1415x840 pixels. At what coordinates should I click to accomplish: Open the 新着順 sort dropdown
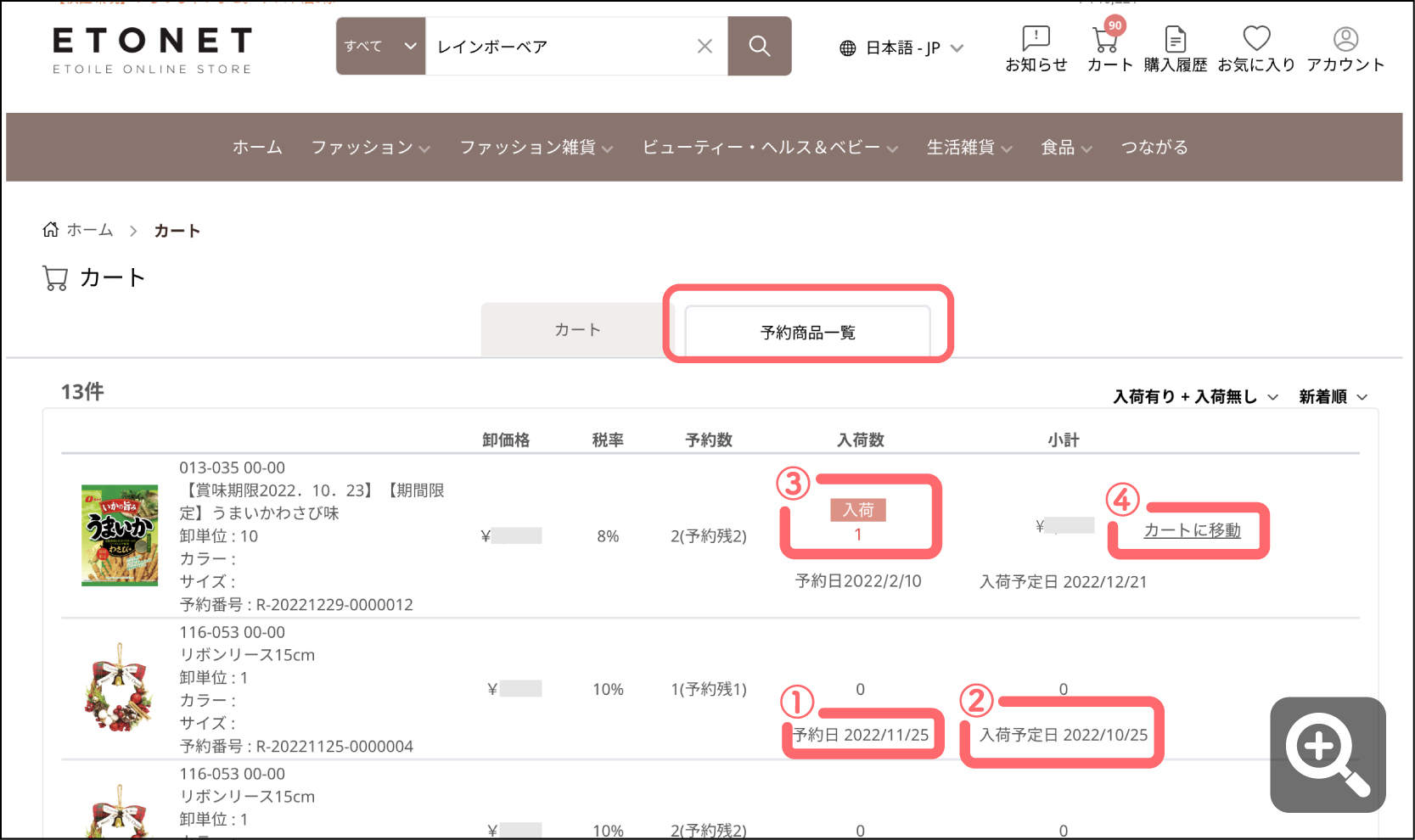point(1333,396)
